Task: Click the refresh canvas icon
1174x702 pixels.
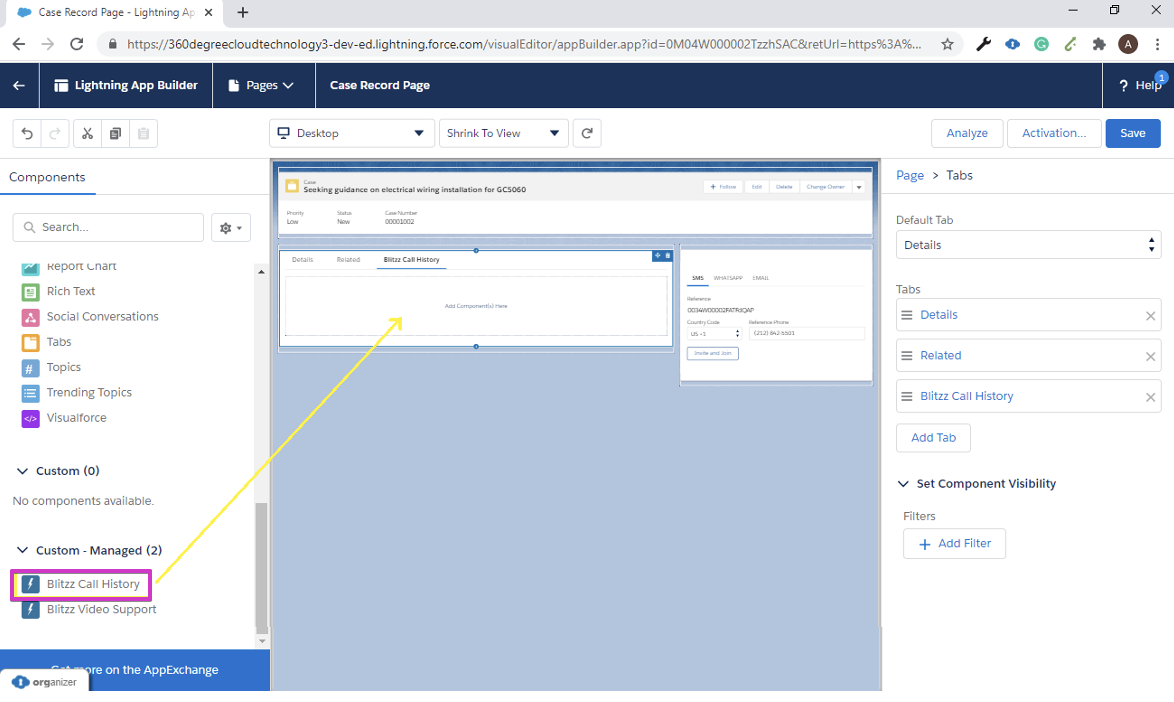Action: coord(587,133)
